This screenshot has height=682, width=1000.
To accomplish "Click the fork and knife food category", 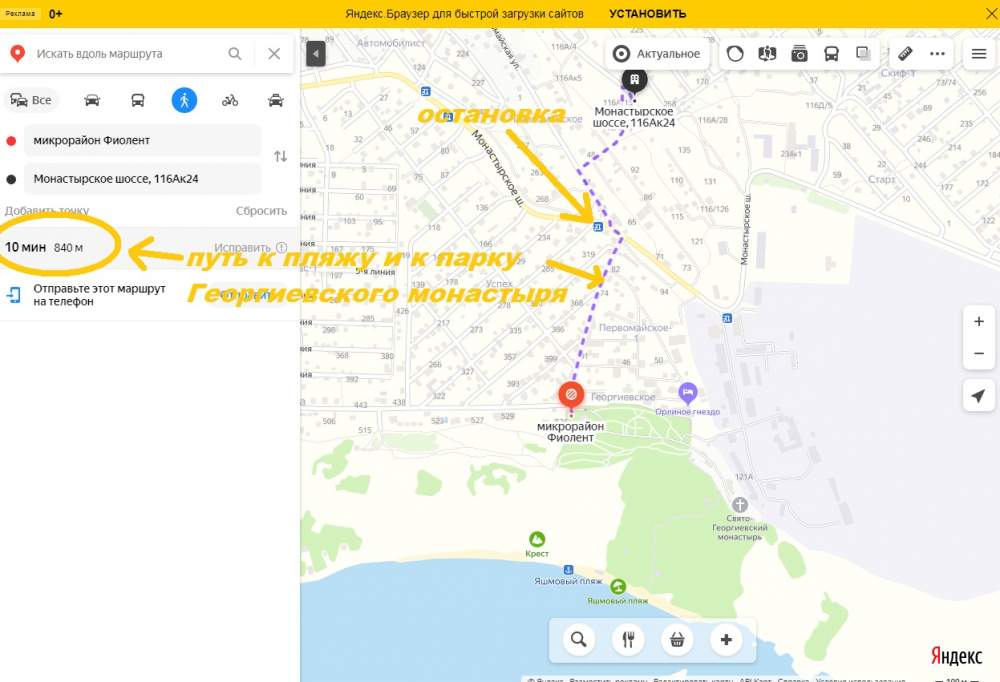I will [628, 639].
